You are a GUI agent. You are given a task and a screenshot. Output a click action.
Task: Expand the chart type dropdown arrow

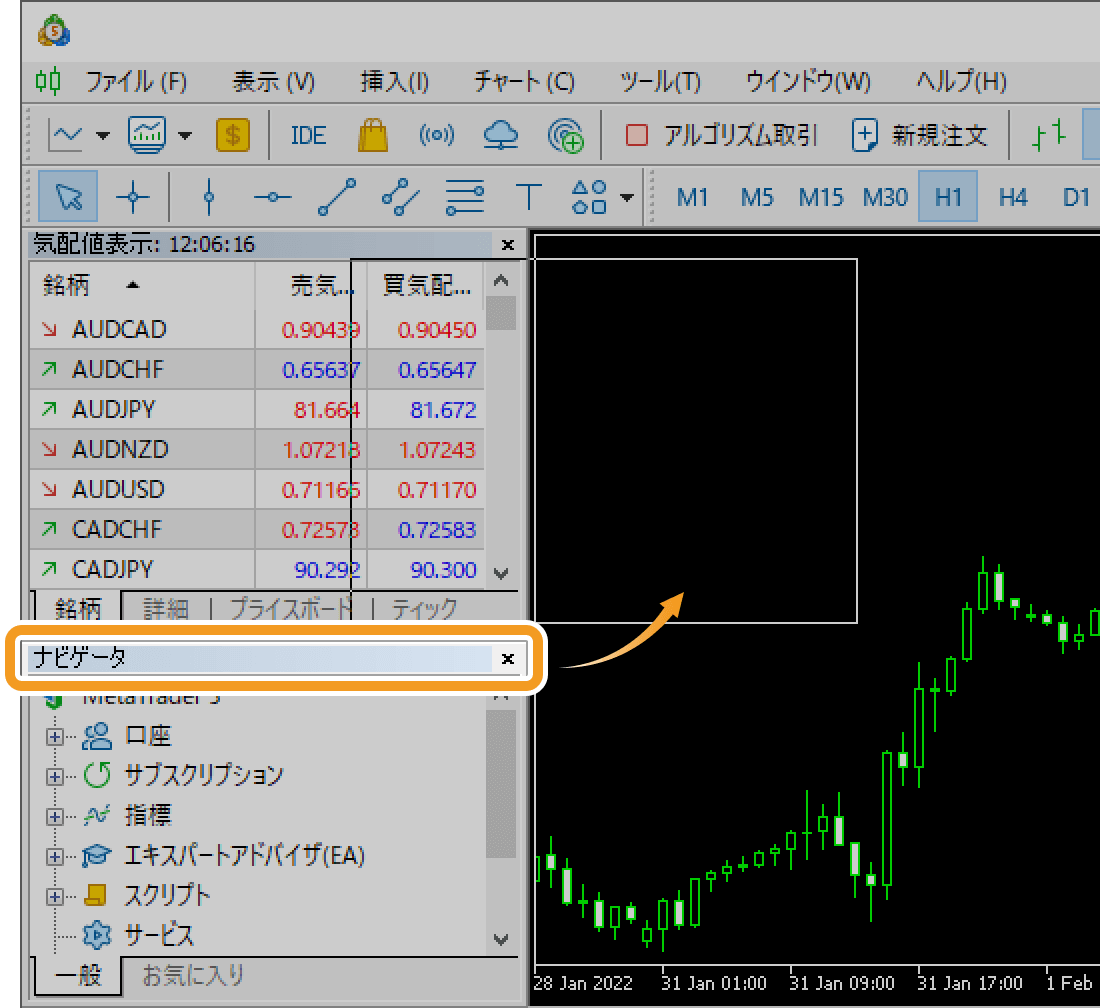(103, 135)
